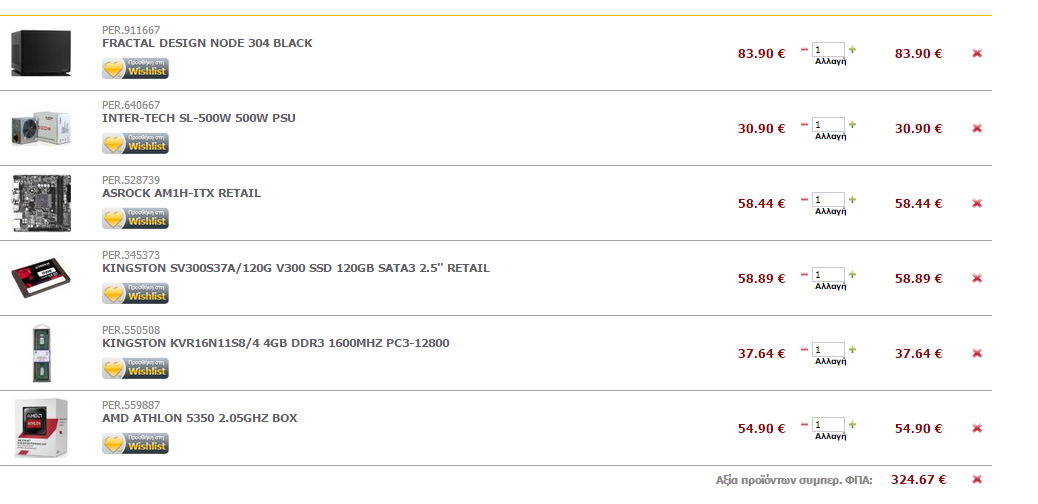
Task: Click the quantity field for Kingston SSD
Action: tap(828, 274)
